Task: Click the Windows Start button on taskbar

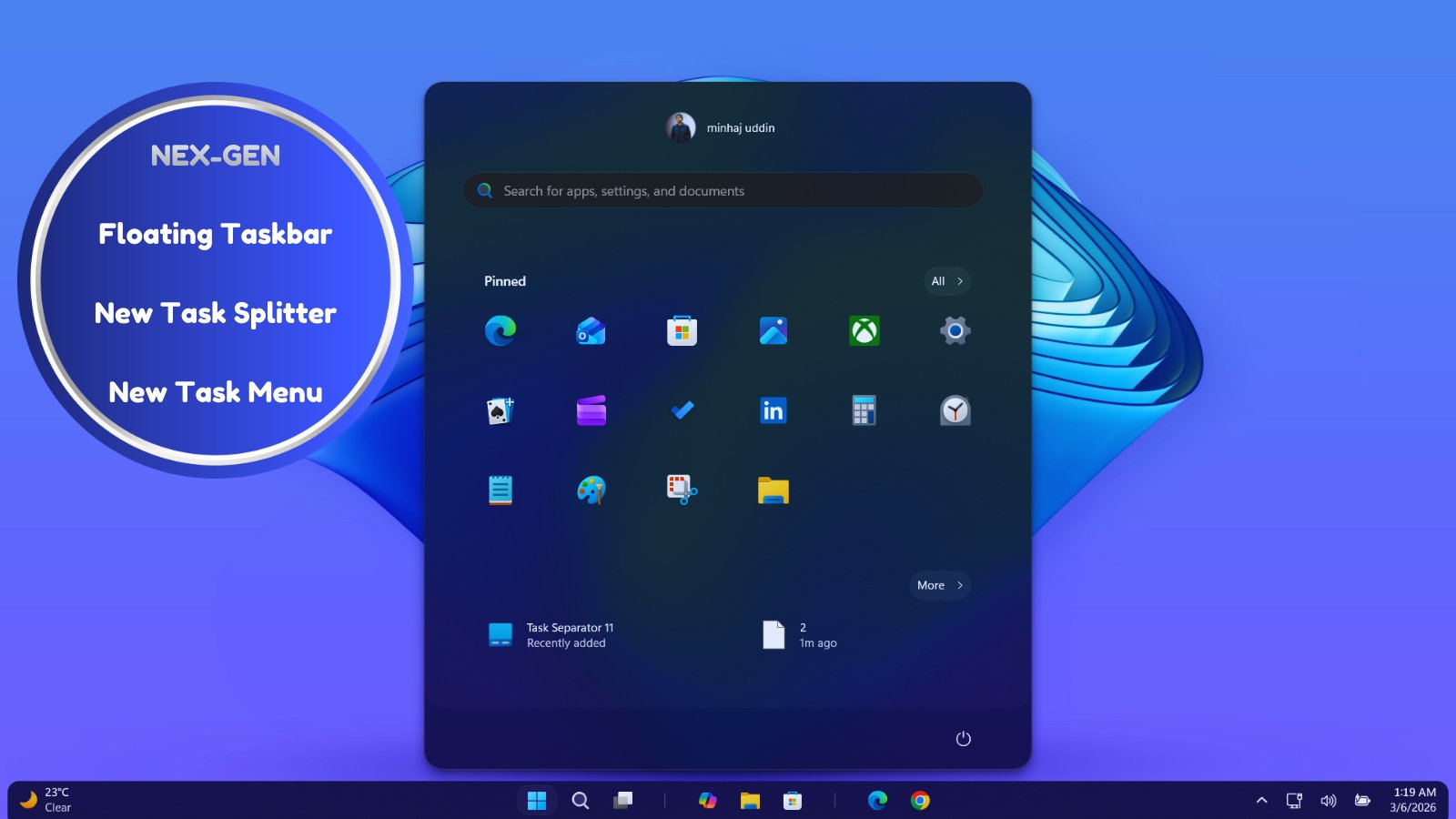Action: click(537, 801)
